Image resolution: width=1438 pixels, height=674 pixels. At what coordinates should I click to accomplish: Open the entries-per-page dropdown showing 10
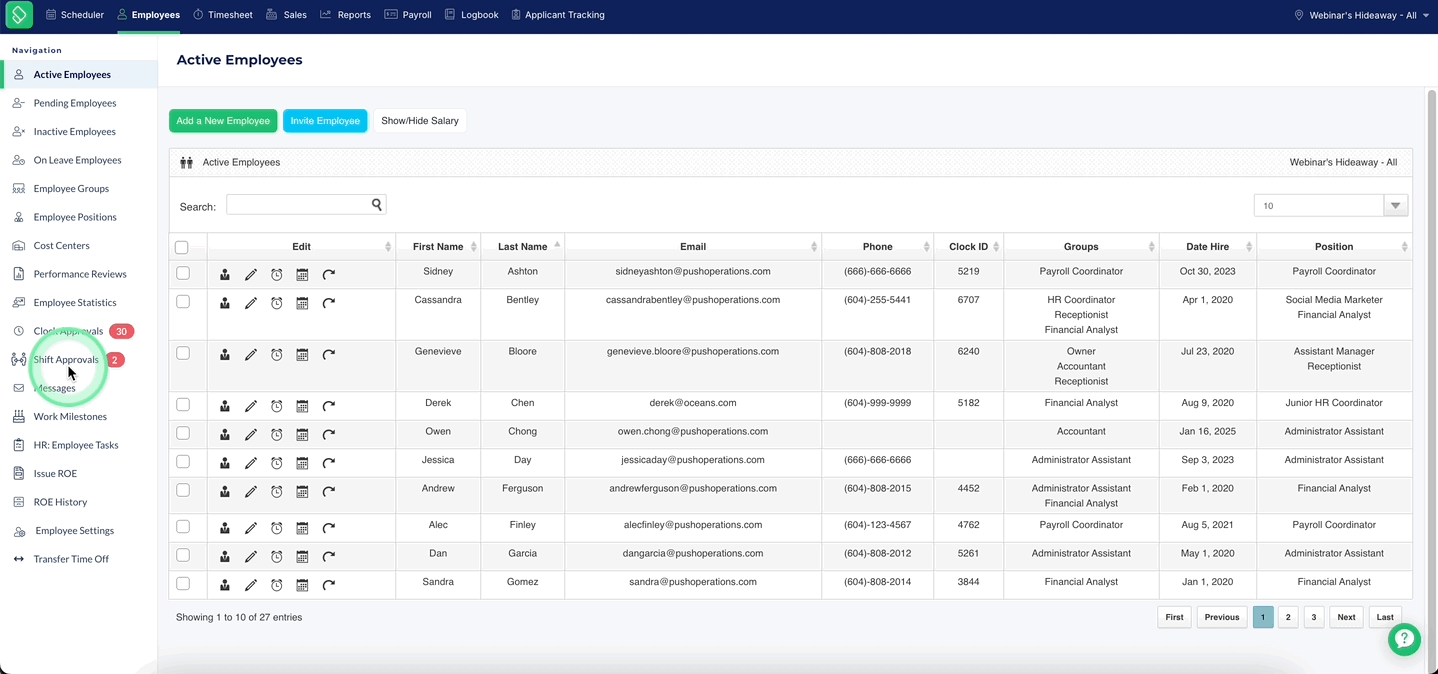pyautogui.click(x=1331, y=205)
